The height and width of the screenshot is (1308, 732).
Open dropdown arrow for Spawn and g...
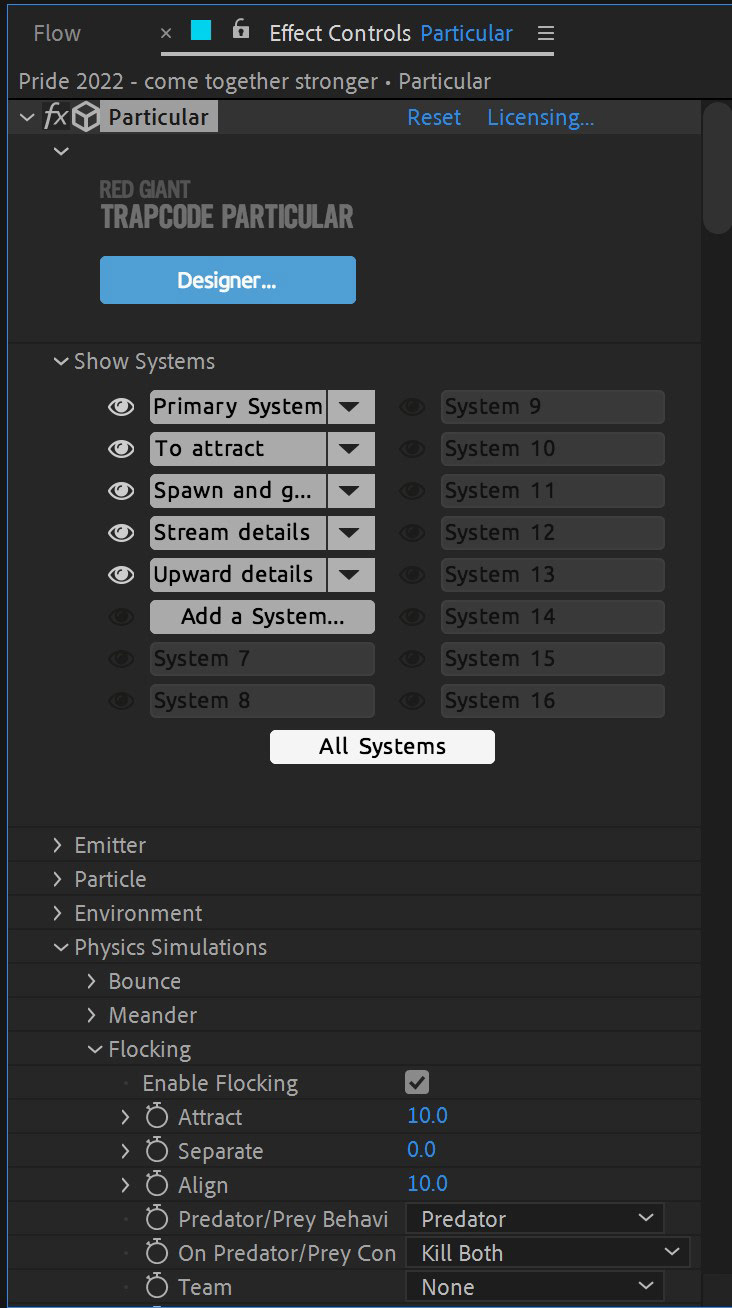(349, 491)
